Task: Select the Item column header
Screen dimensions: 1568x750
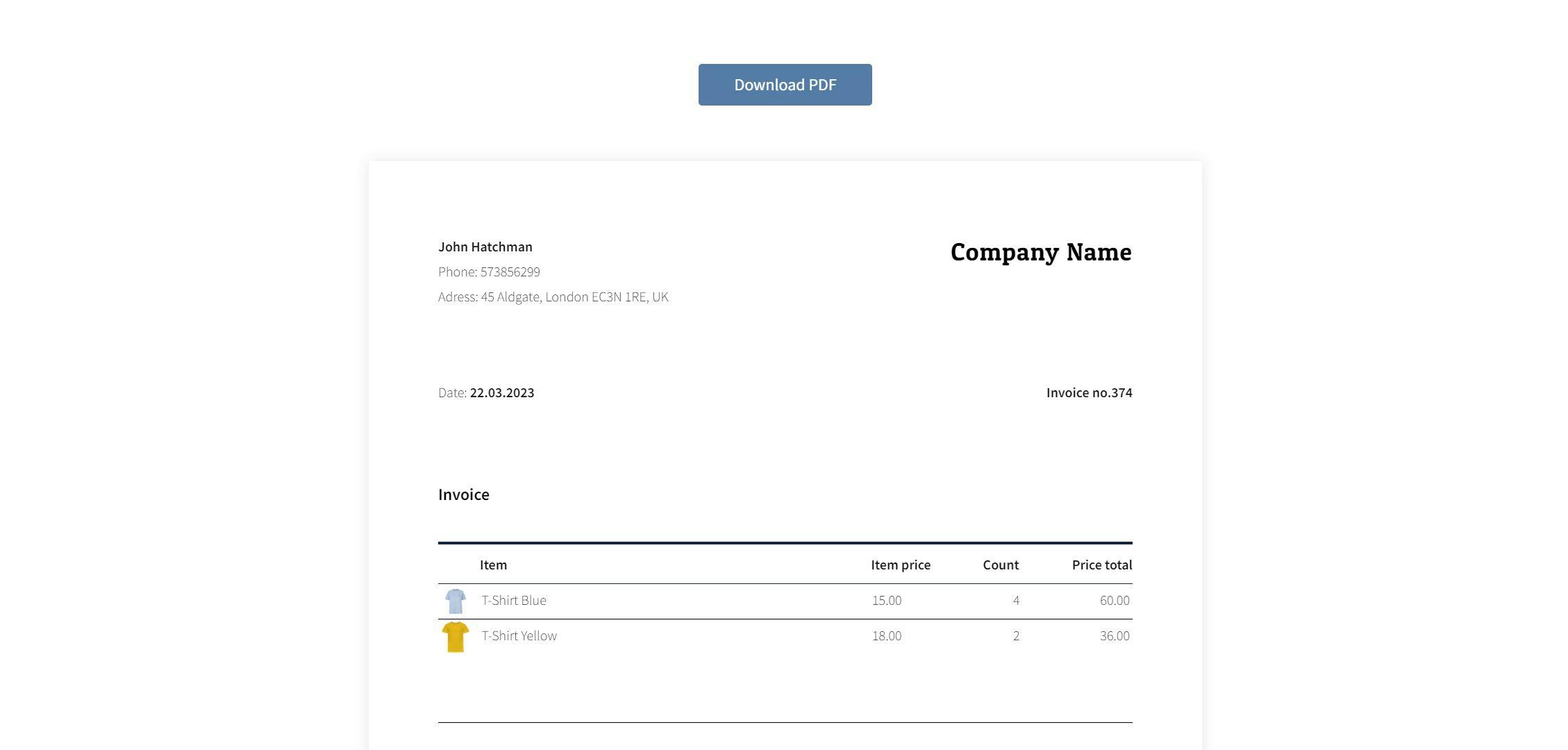Action: [493, 565]
